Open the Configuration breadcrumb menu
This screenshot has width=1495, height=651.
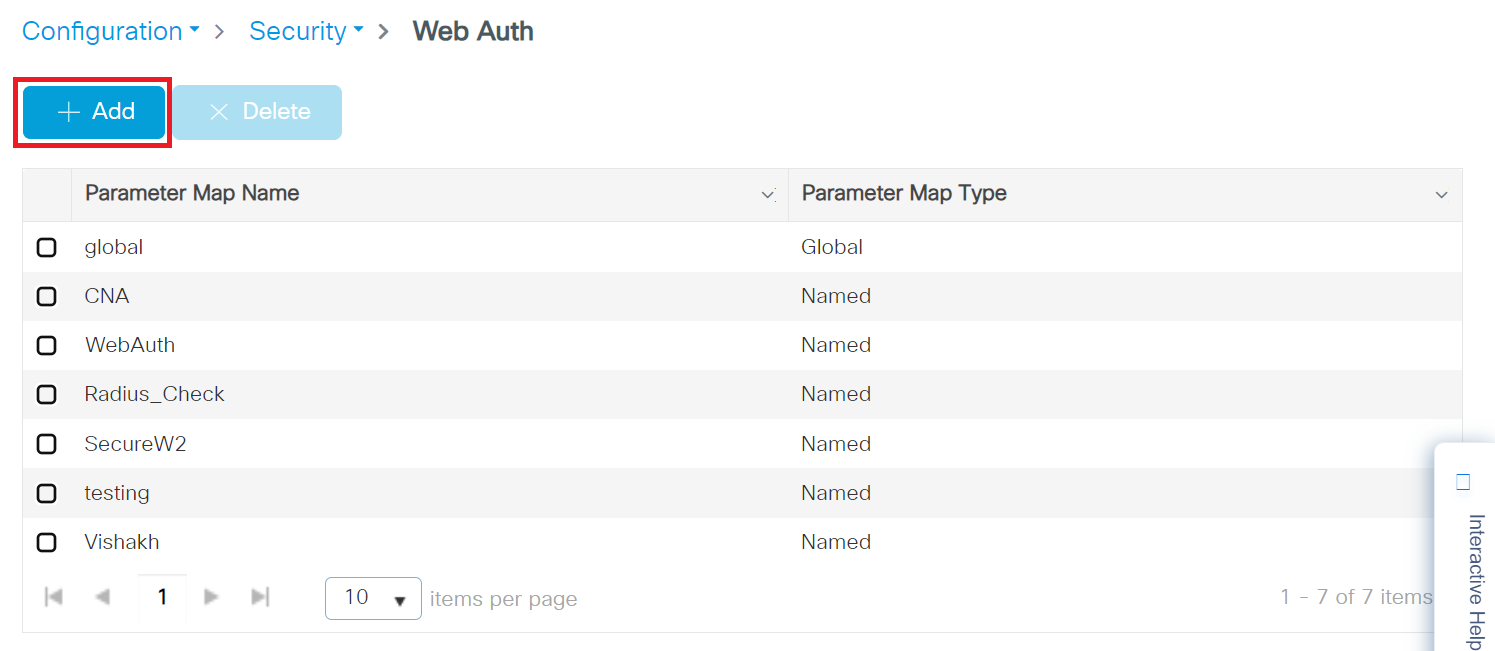click(x=109, y=31)
